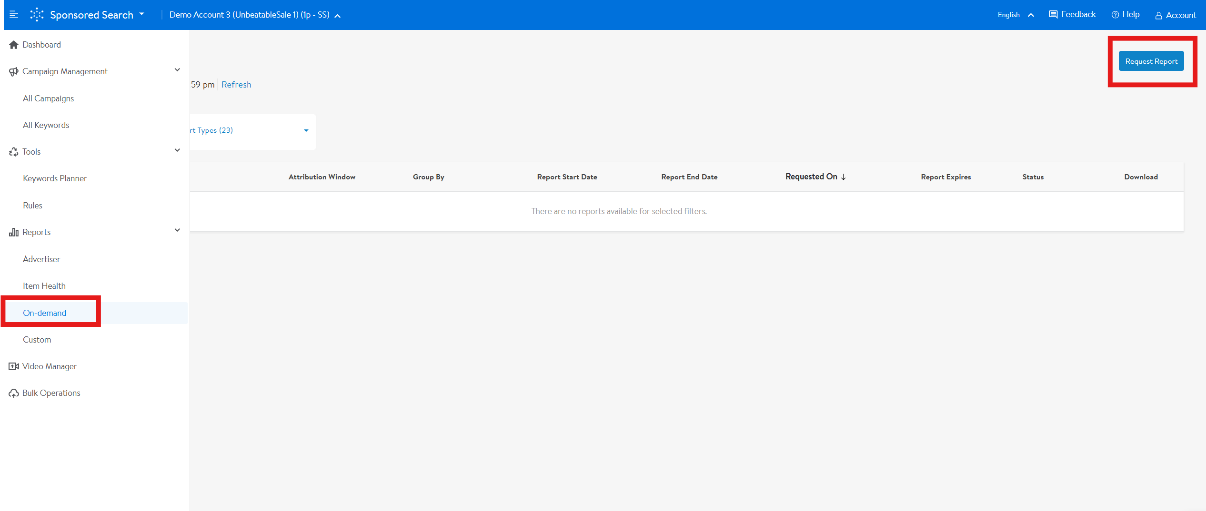The width and height of the screenshot is (1206, 511).
Task: Go to On-demand reports
Action: tap(45, 313)
